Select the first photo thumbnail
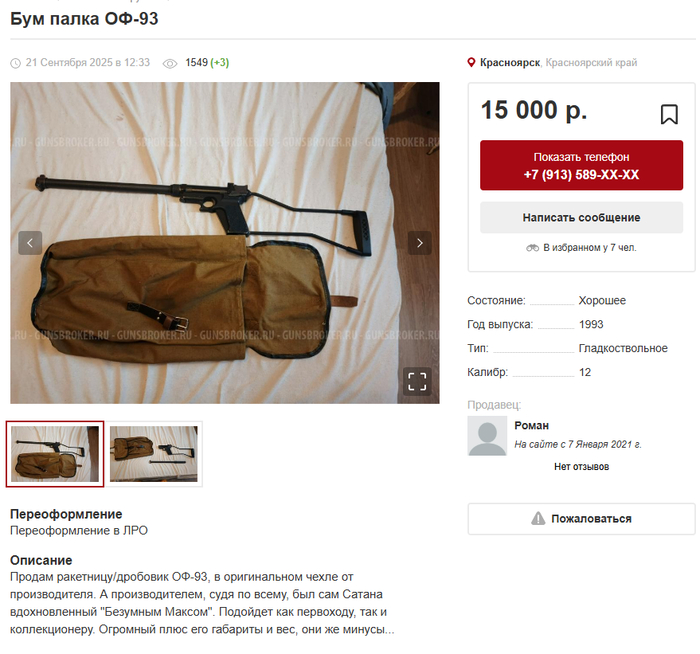This screenshot has height=654, width=700. click(x=55, y=454)
